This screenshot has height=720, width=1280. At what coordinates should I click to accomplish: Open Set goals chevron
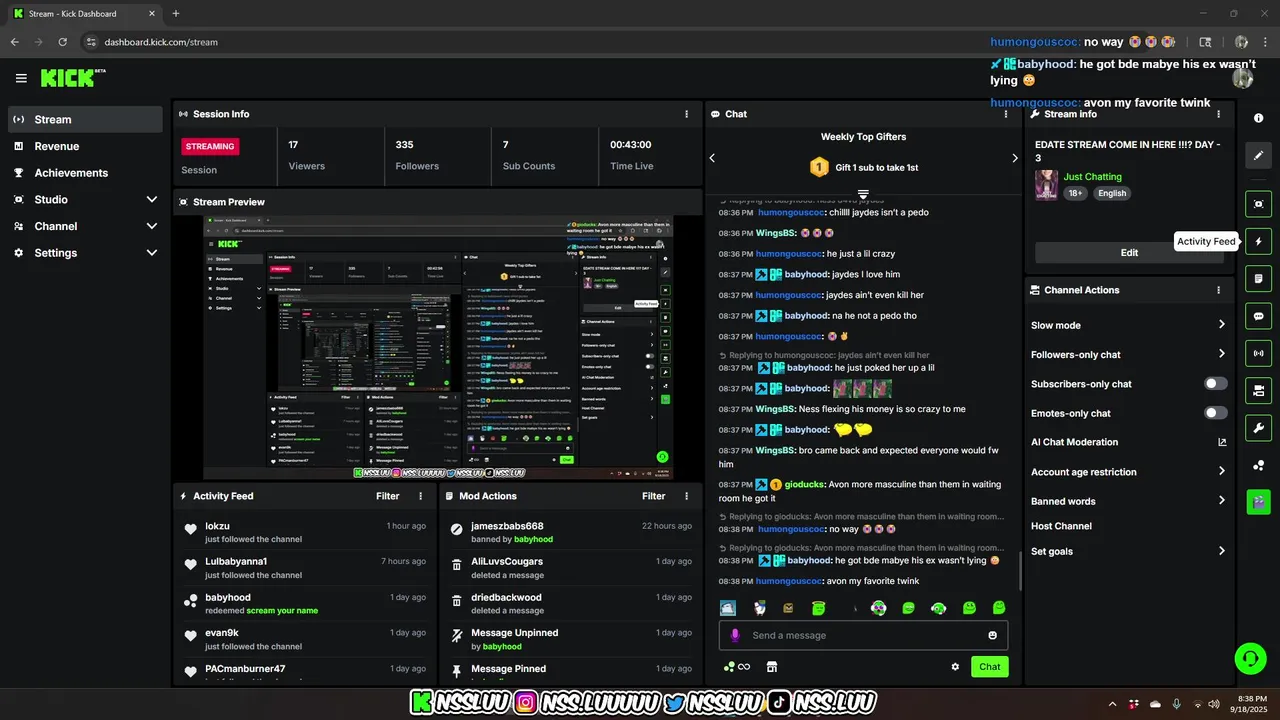point(1222,551)
